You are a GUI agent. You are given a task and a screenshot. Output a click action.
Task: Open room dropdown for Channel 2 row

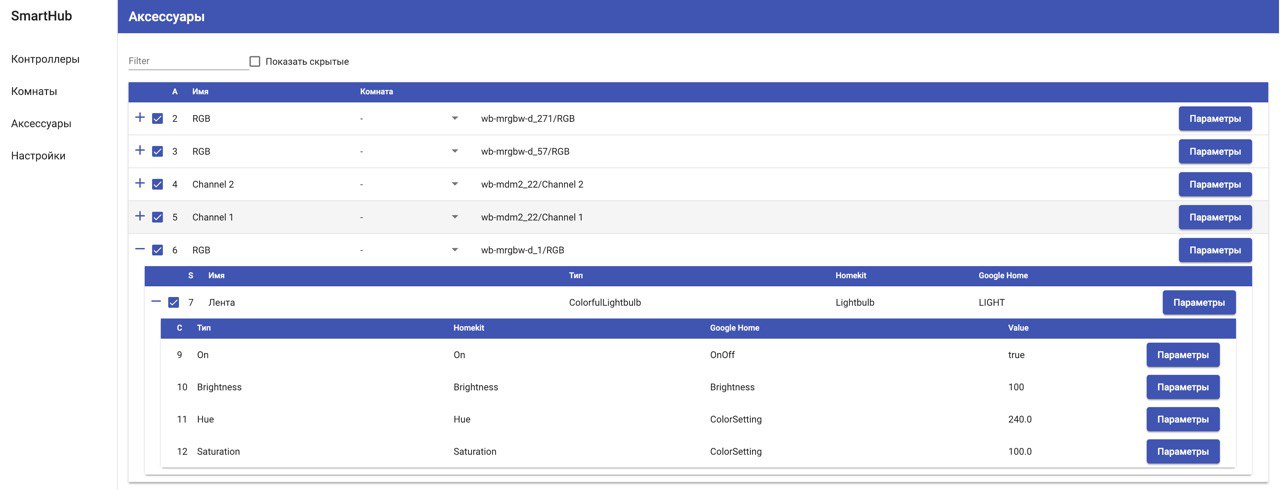[455, 184]
